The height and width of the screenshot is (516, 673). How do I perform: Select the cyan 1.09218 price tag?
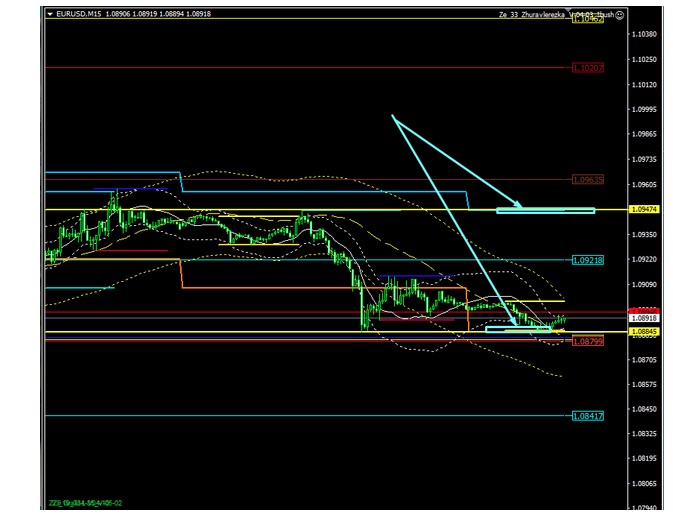[587, 260]
